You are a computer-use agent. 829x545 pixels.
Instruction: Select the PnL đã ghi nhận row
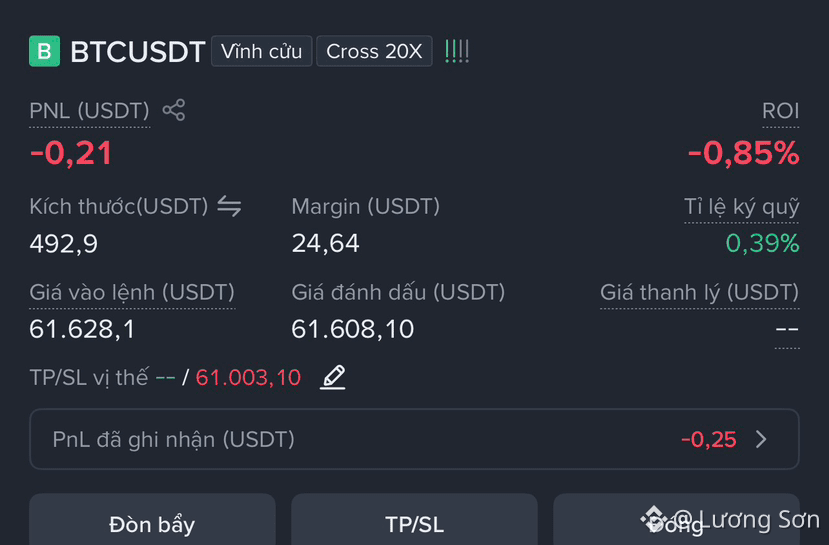point(414,439)
